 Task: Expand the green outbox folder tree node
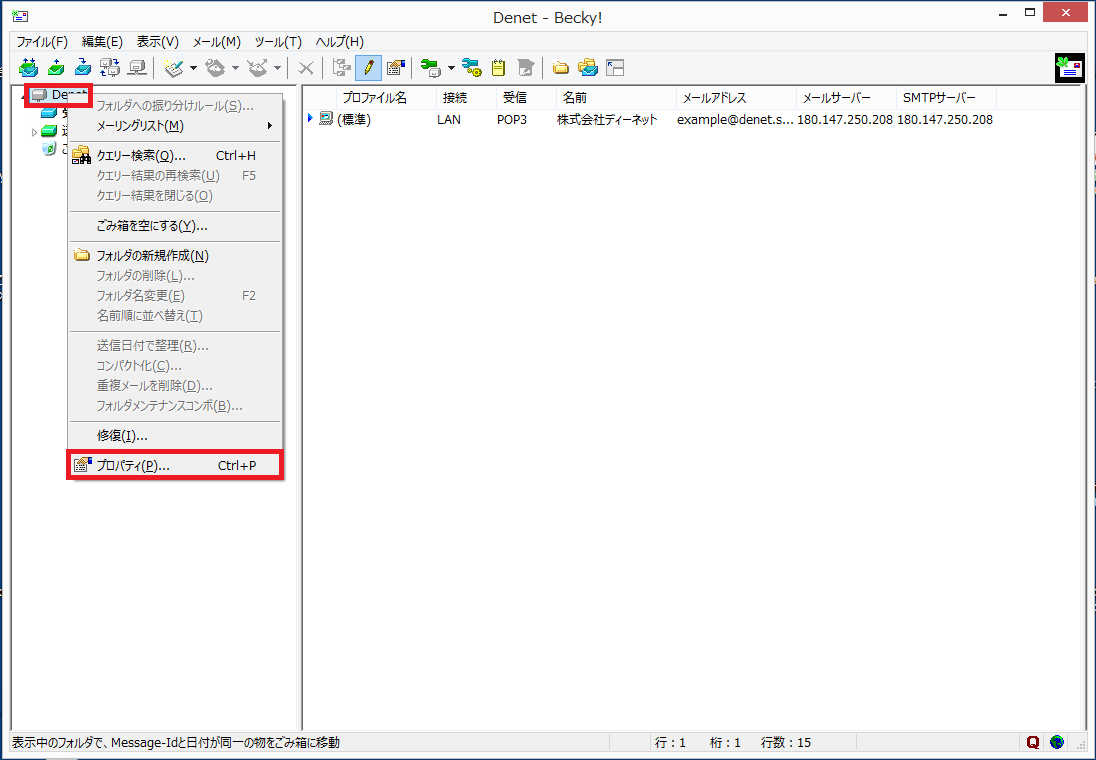pyautogui.click(x=34, y=132)
